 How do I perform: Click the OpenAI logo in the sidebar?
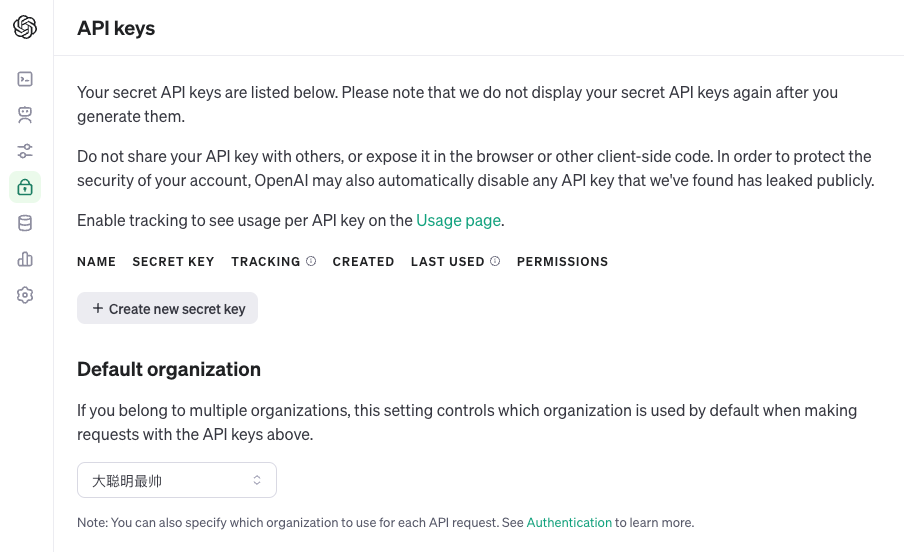click(x=25, y=27)
